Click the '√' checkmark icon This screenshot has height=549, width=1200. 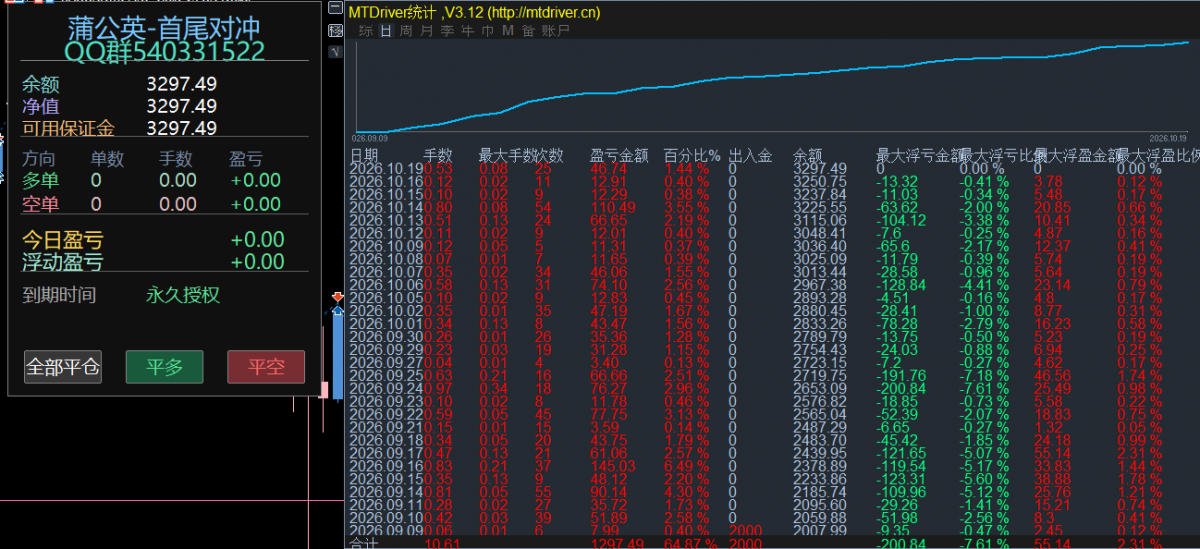(335, 50)
